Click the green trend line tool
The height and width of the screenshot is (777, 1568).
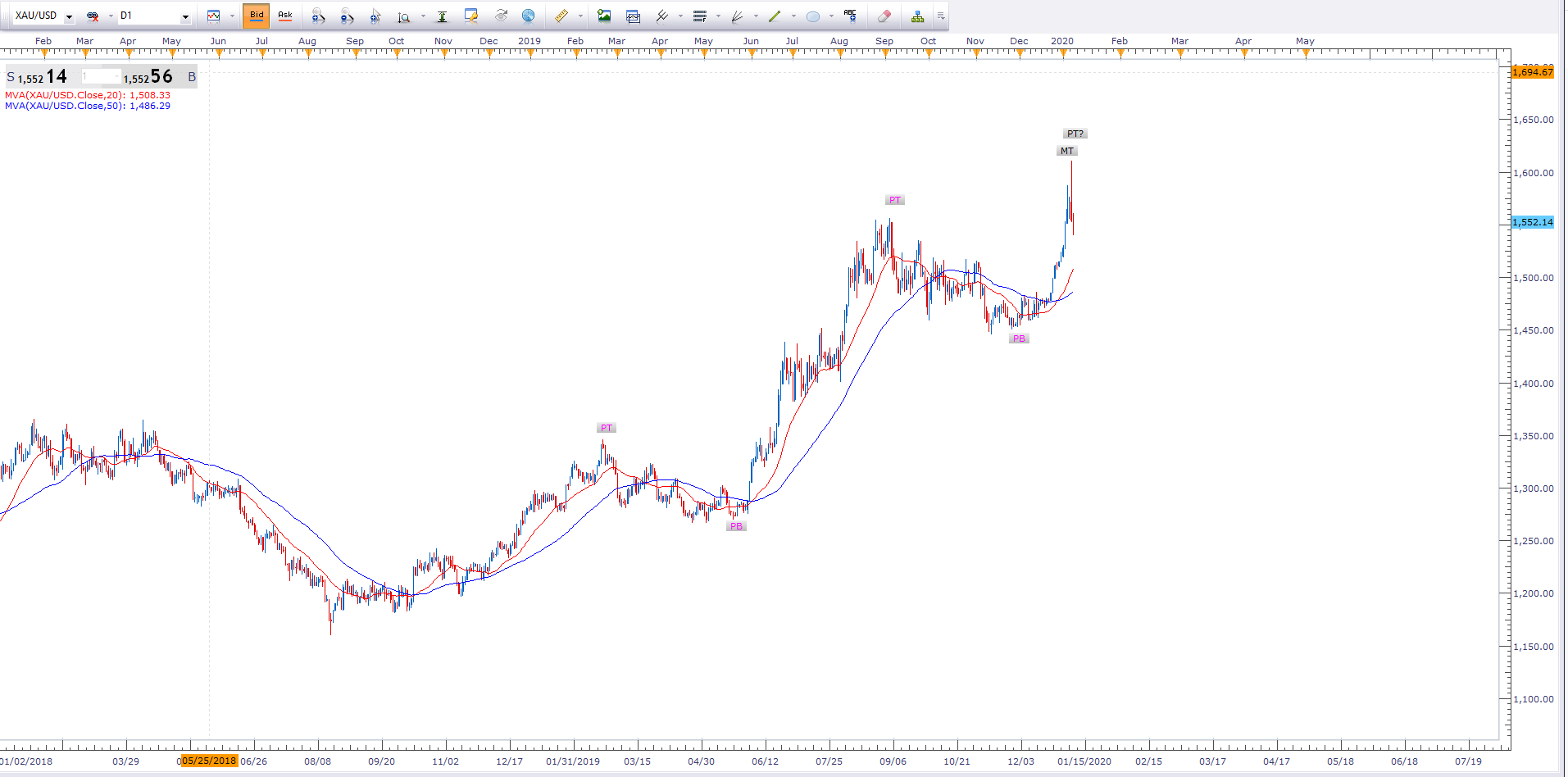click(x=775, y=16)
